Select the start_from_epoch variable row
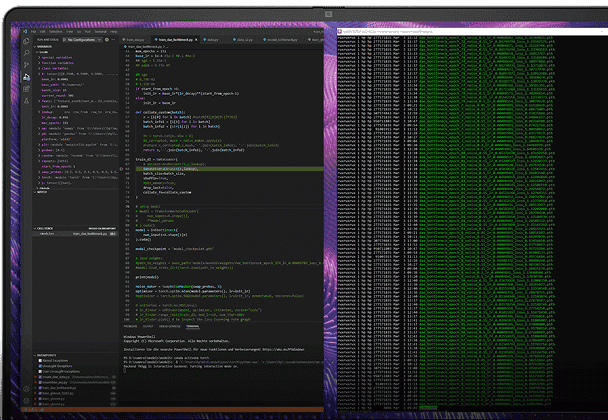 78,166
